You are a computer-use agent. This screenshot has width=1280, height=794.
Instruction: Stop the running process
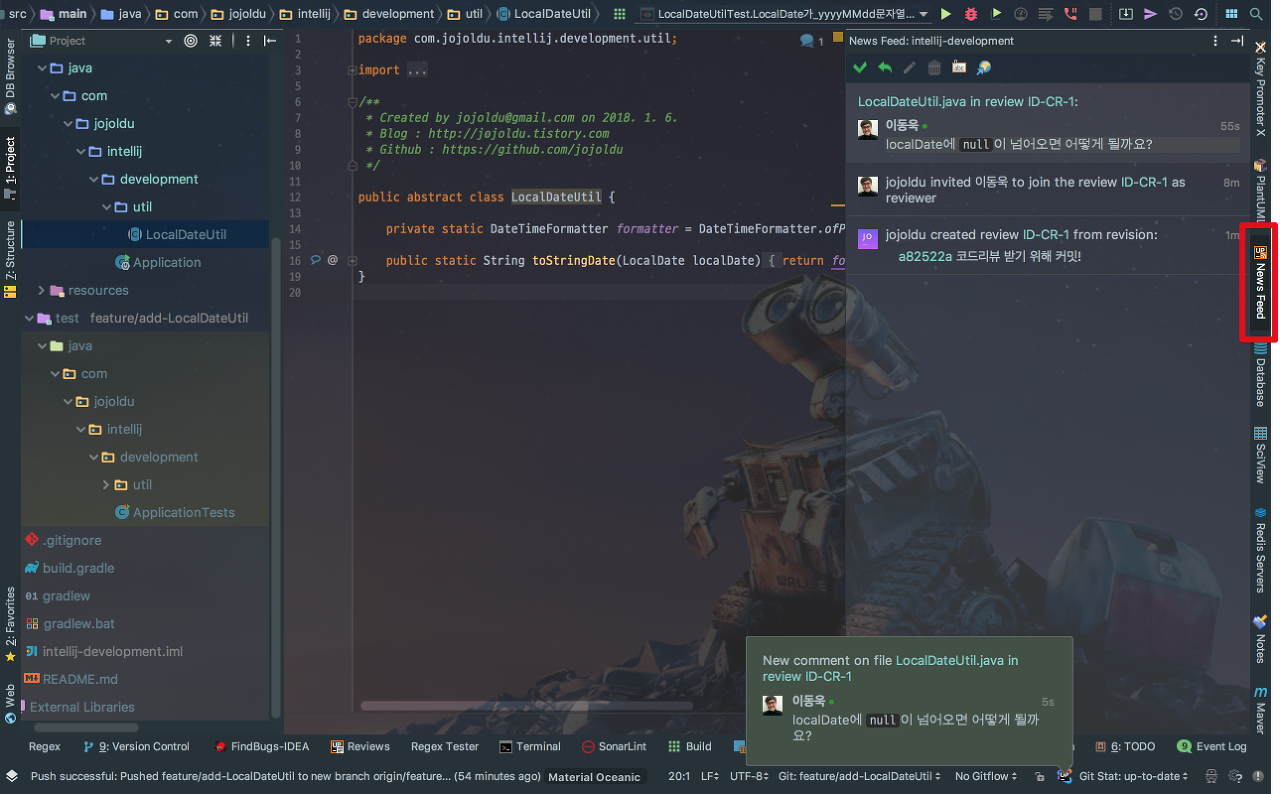[1096, 14]
